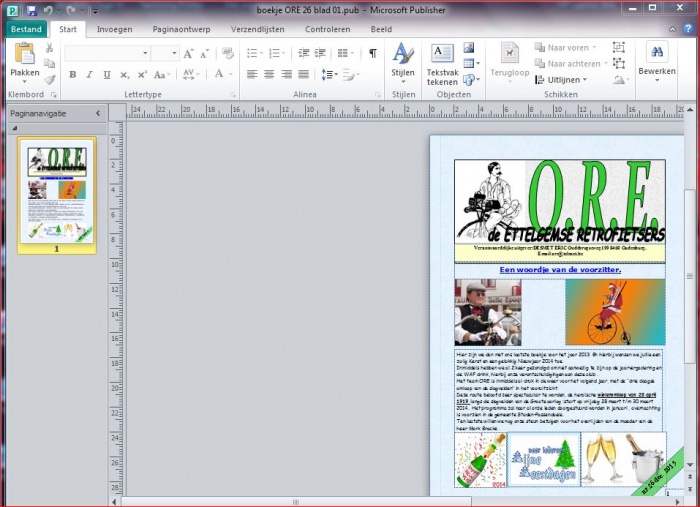The image size is (700, 507).
Task: Minimize the ribbon with the caret
Action: coord(672,29)
